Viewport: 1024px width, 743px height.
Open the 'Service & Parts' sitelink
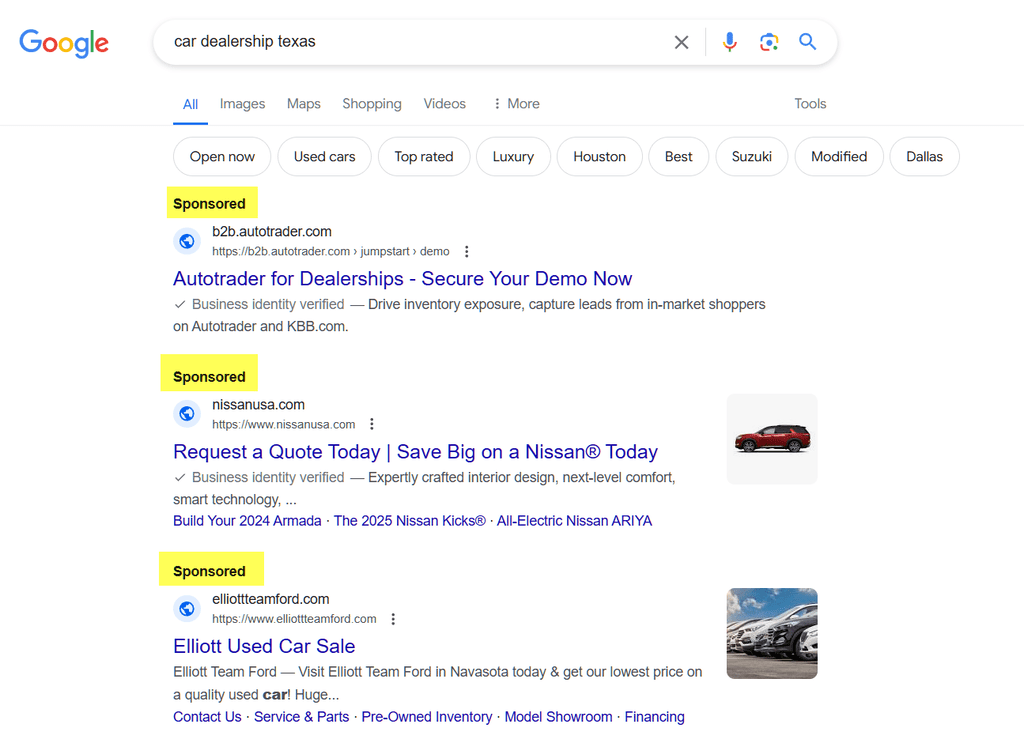302,717
